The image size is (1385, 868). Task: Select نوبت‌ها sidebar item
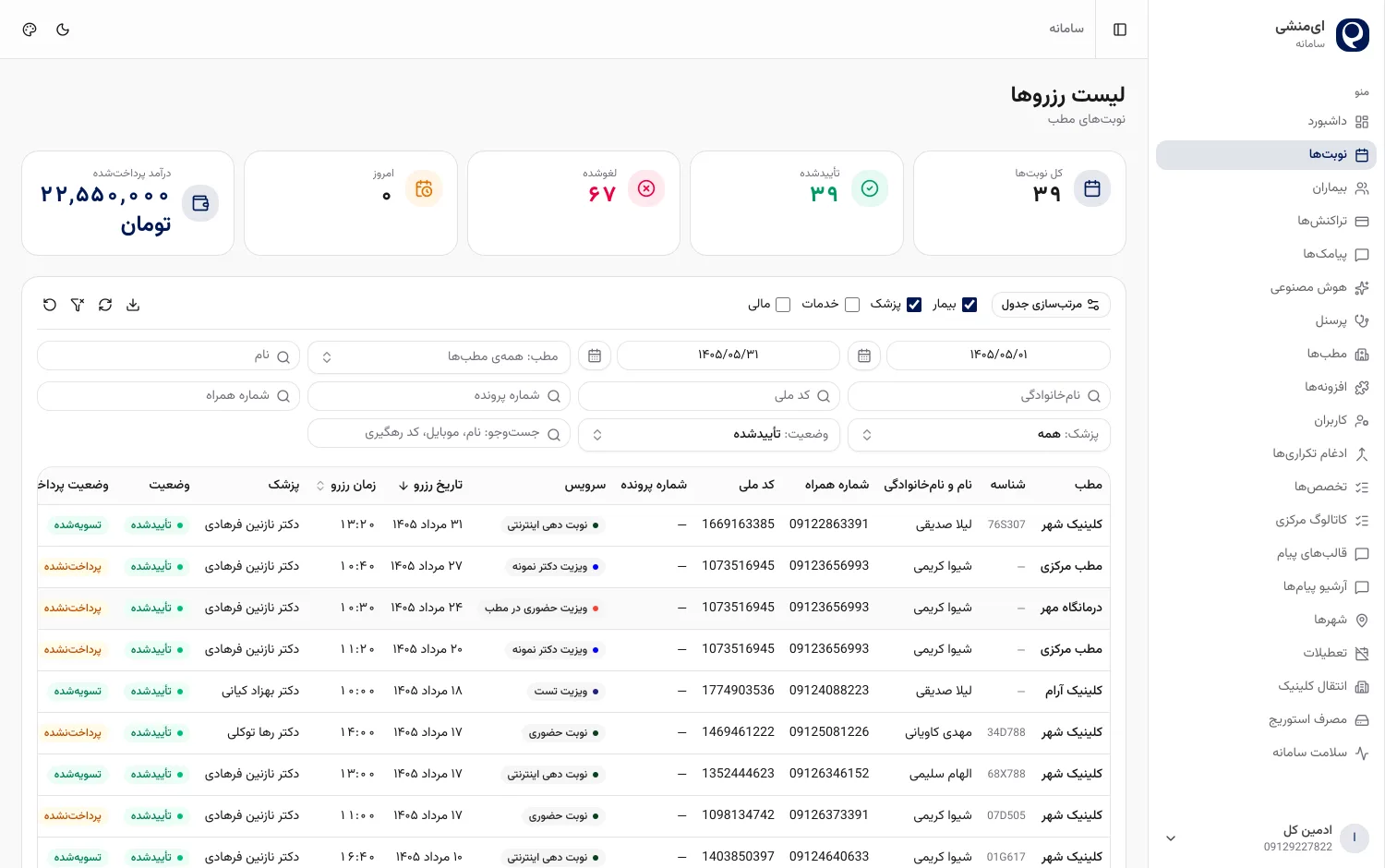(x=1266, y=155)
